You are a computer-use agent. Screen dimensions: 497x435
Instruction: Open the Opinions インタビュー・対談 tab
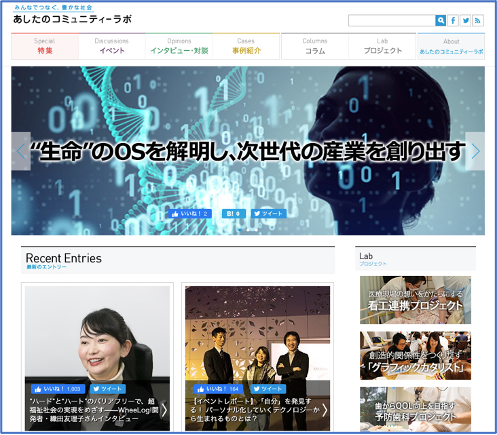(x=179, y=46)
